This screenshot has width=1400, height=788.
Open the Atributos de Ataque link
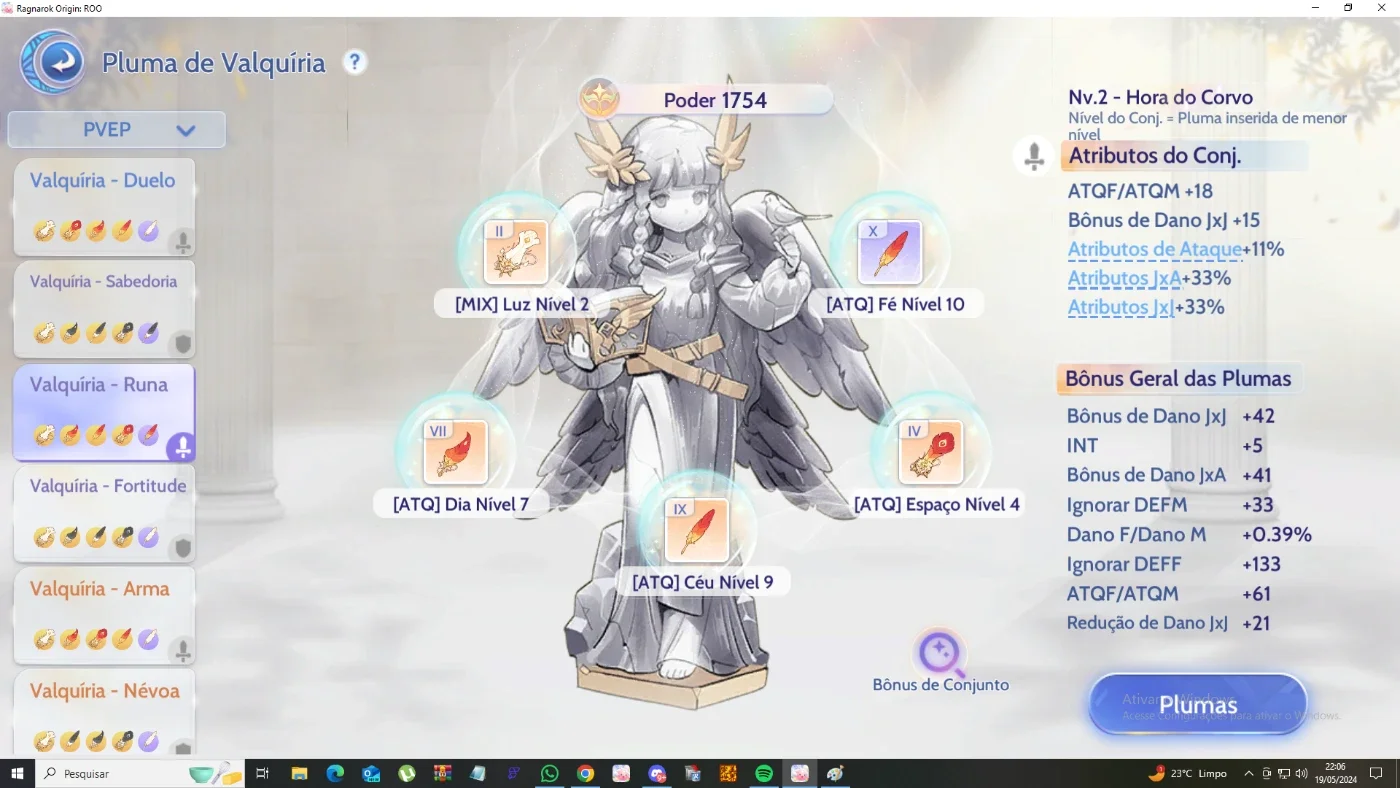tap(1155, 249)
